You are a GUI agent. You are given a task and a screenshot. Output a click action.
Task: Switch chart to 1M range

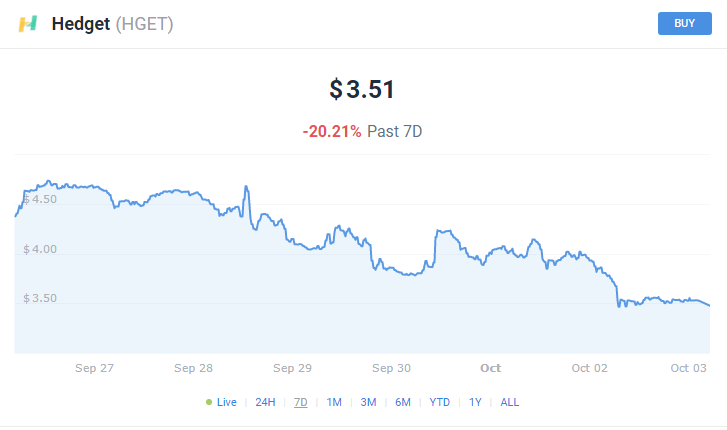[x=334, y=402]
